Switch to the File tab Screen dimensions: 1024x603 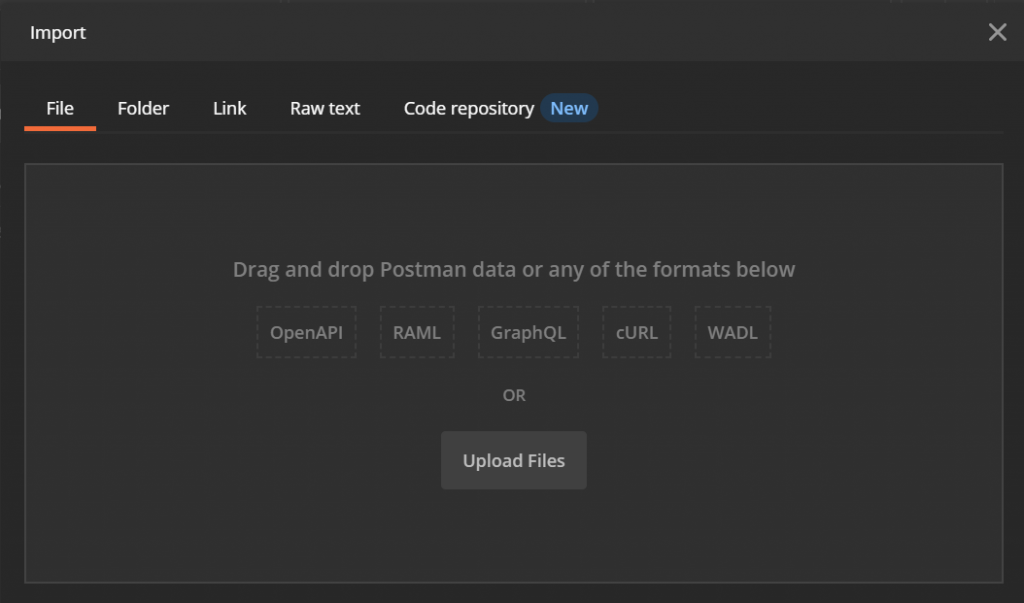[60, 108]
